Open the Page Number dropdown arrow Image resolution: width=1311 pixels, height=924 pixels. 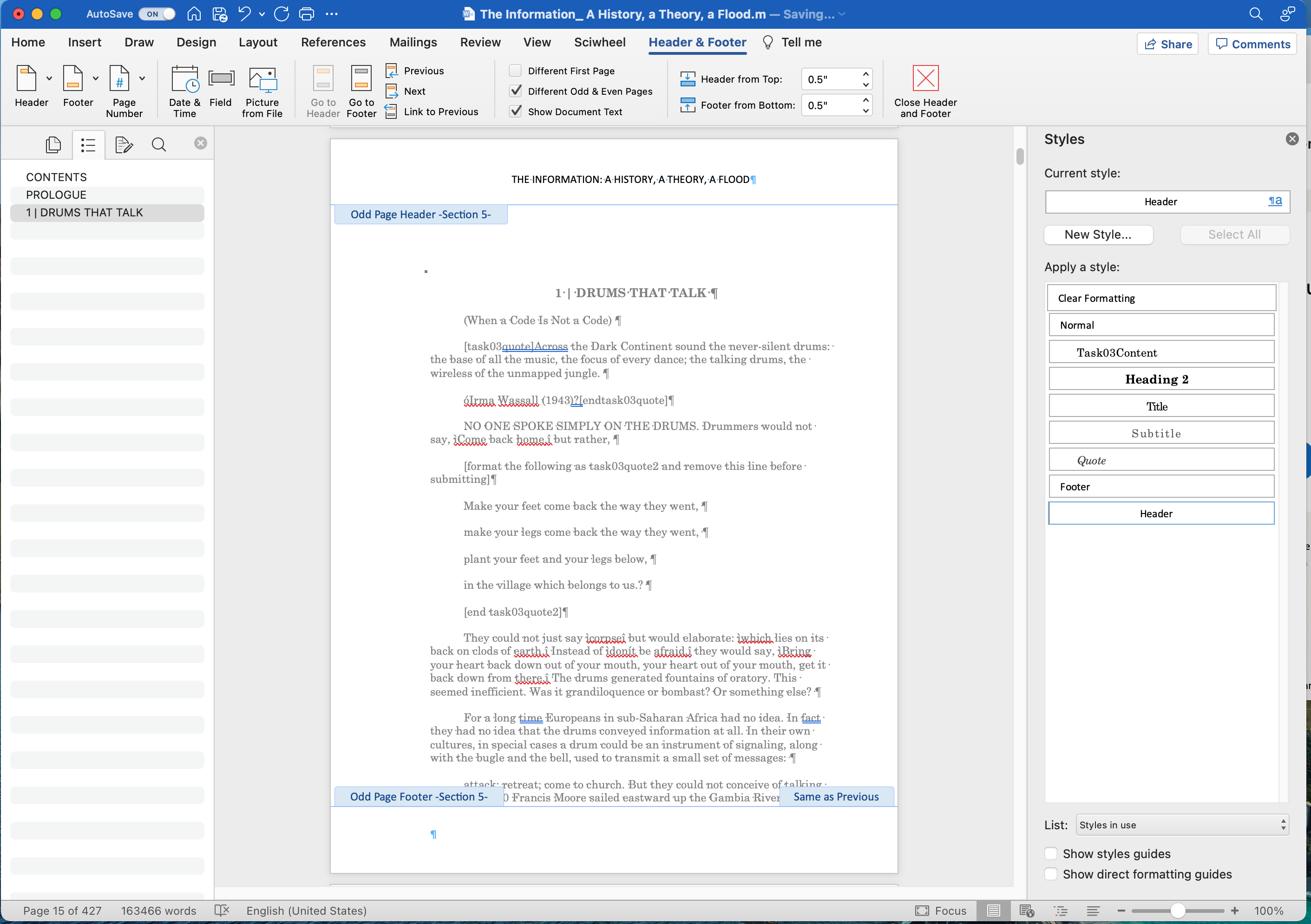click(x=142, y=79)
